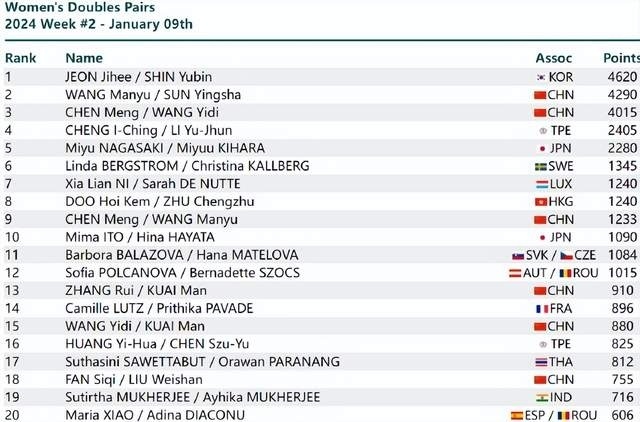The height and width of the screenshot is (422, 640).
Task: Select the Assoc column header
Action: pyautogui.click(x=553, y=58)
